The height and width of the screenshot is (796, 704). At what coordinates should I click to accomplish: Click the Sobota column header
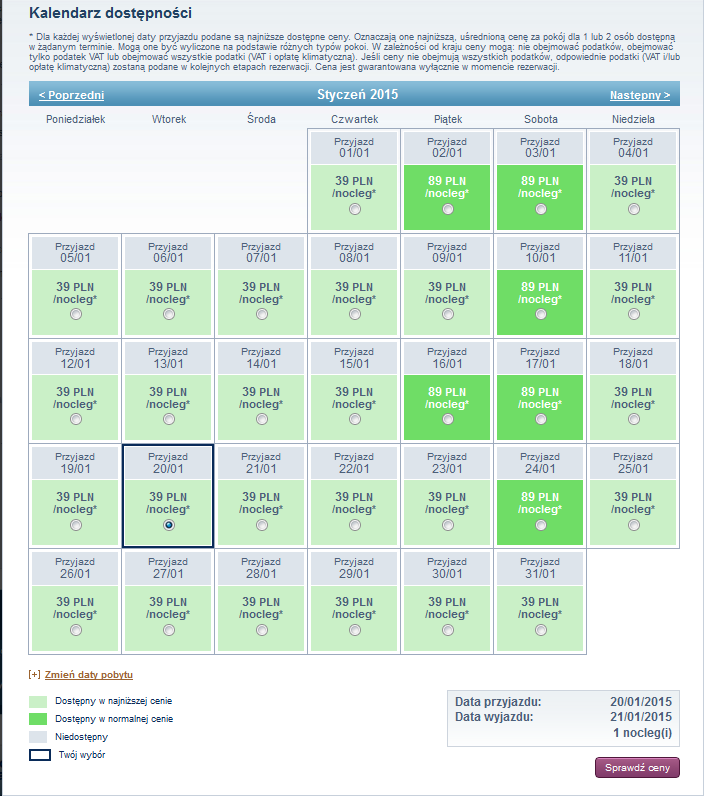[x=541, y=119]
